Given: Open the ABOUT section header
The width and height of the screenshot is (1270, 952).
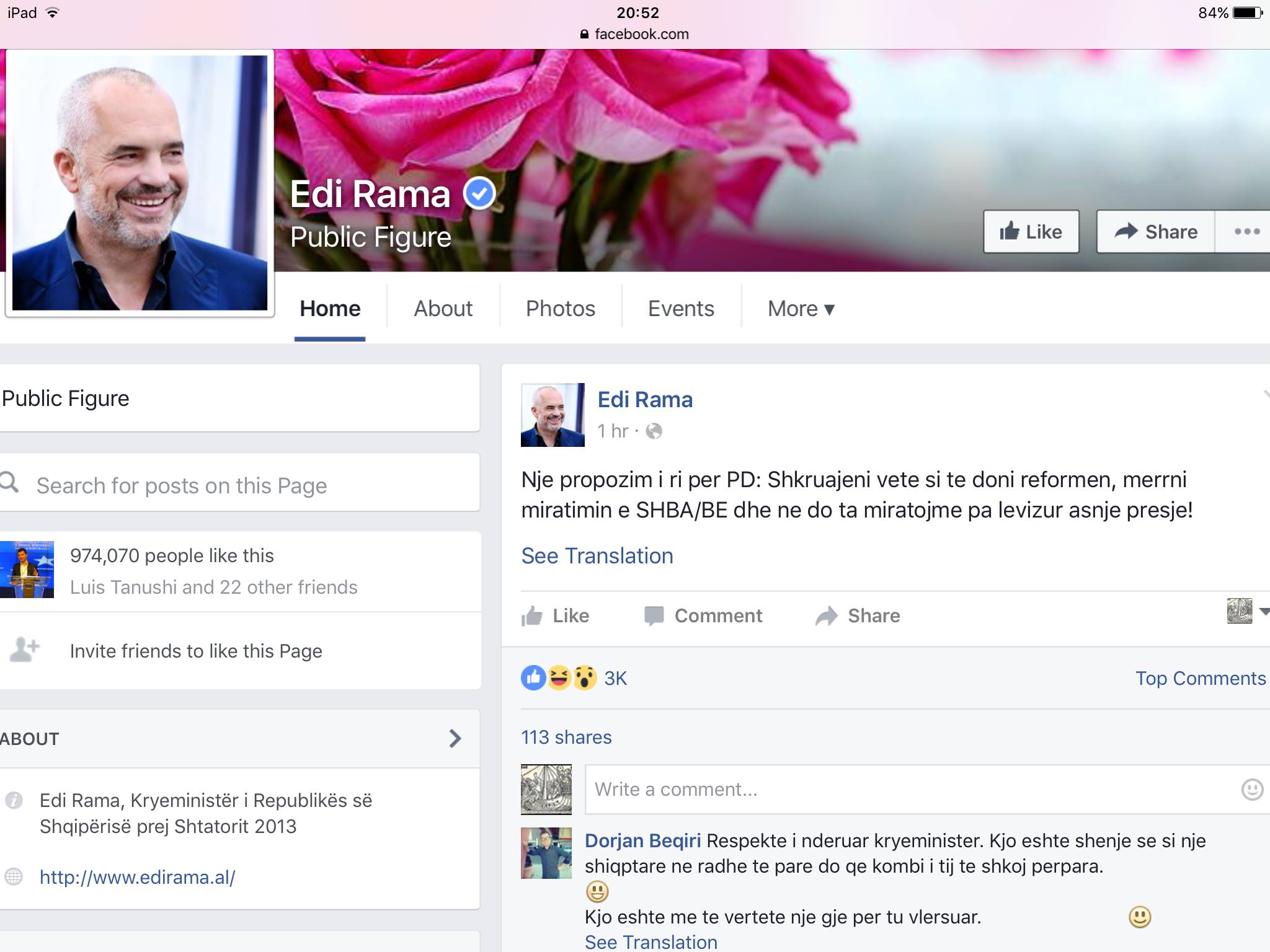Looking at the screenshot, I should (x=239, y=739).
